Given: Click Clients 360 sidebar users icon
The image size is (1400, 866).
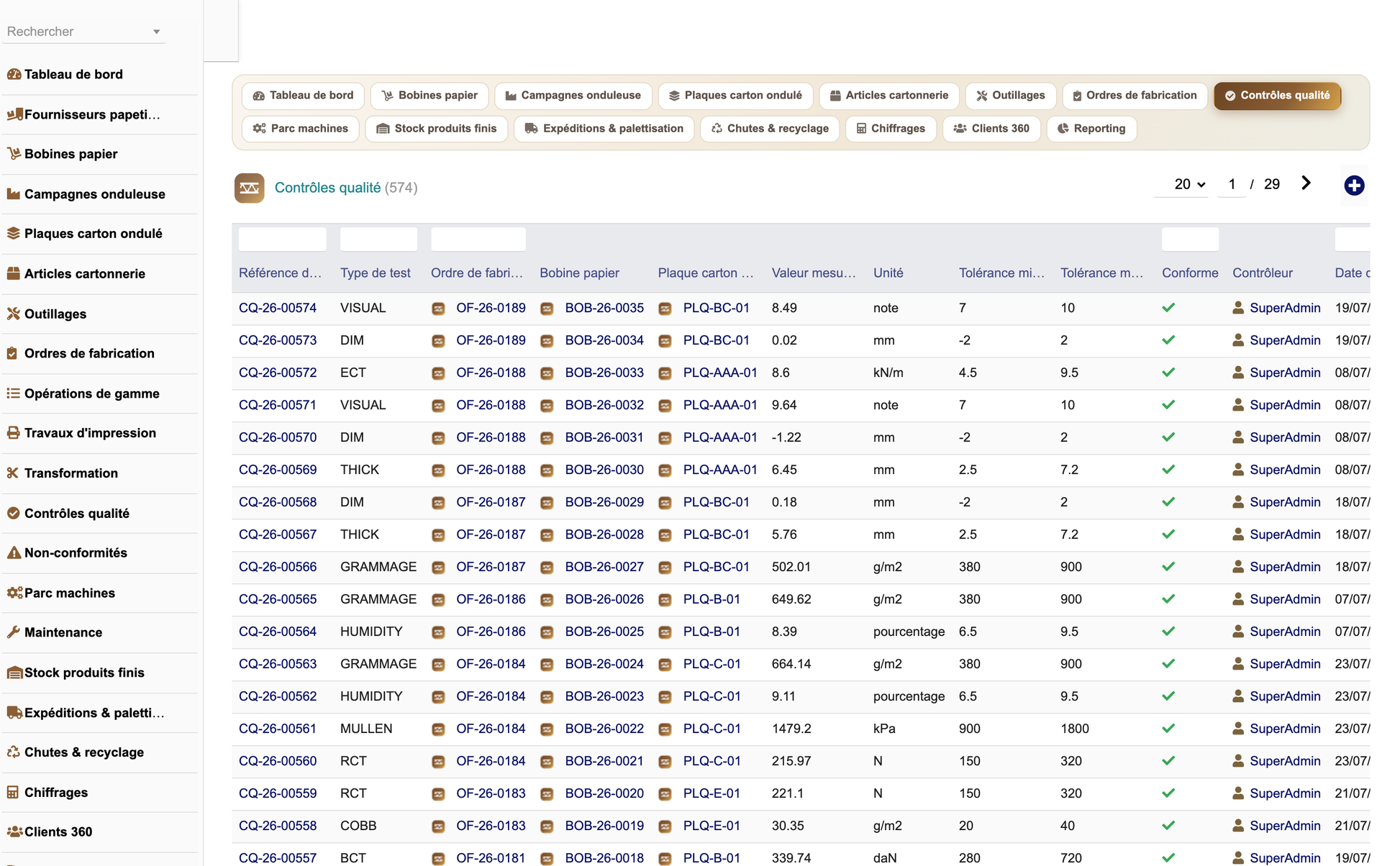Looking at the screenshot, I should pos(14,832).
